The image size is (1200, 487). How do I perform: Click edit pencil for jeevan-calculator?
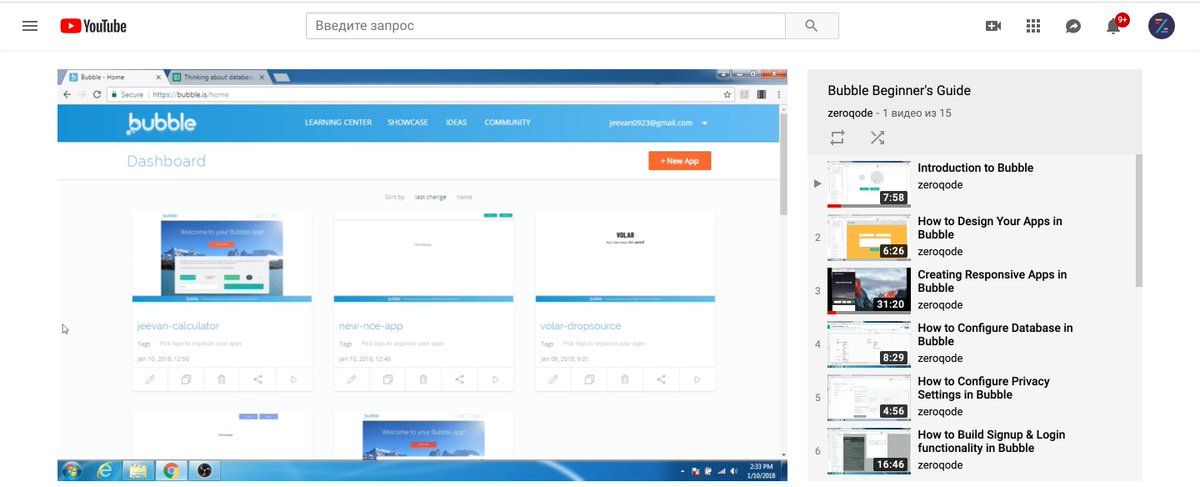coord(150,380)
